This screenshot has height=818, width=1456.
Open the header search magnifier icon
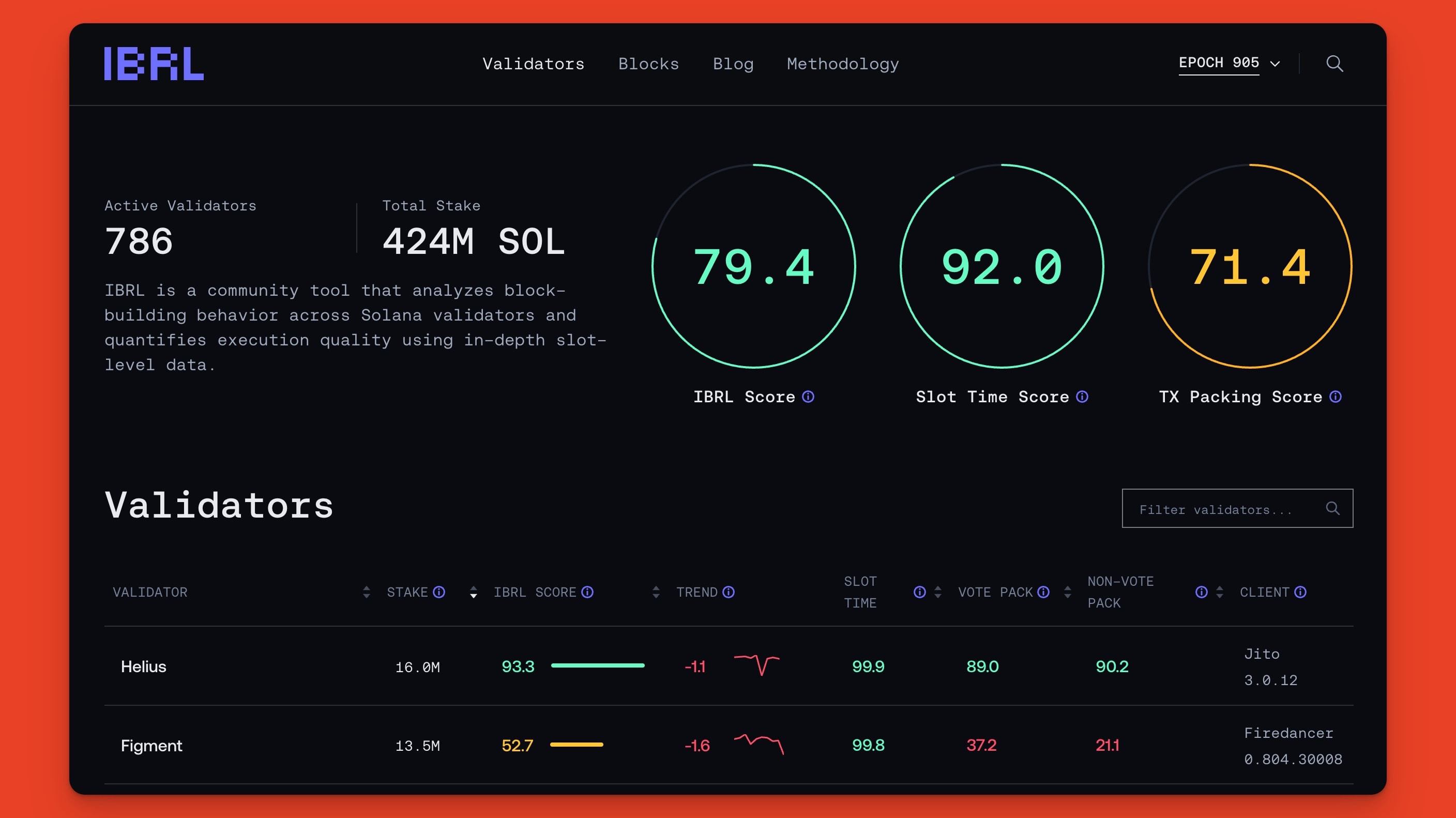1334,63
